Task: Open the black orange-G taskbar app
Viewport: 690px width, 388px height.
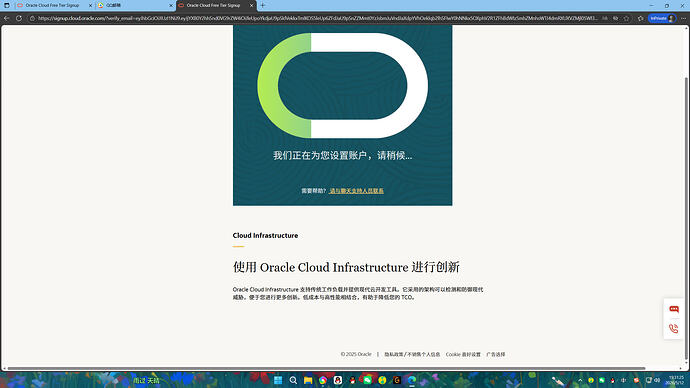Action: click(x=397, y=380)
